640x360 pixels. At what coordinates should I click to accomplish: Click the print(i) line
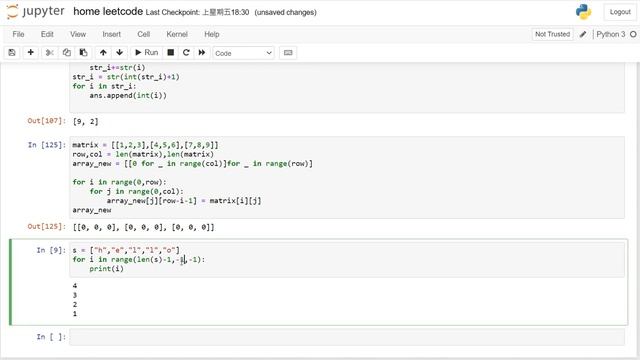(x=107, y=269)
